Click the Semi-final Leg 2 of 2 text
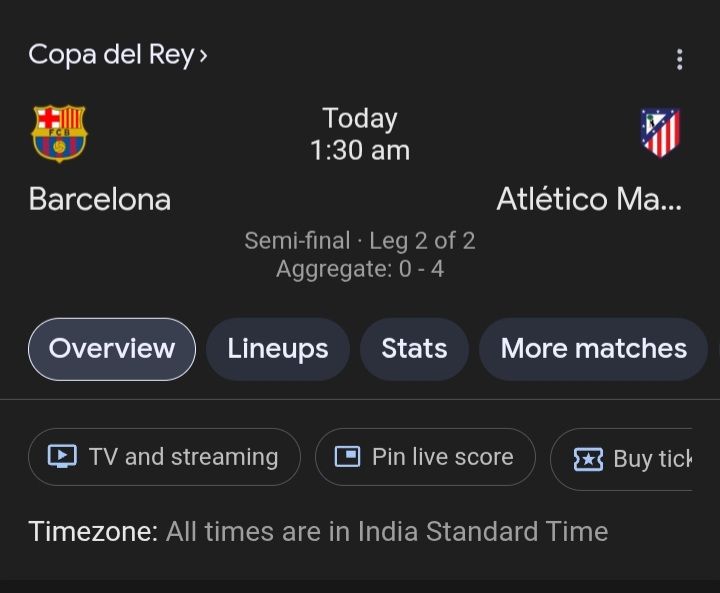The height and width of the screenshot is (593, 720). click(360, 241)
